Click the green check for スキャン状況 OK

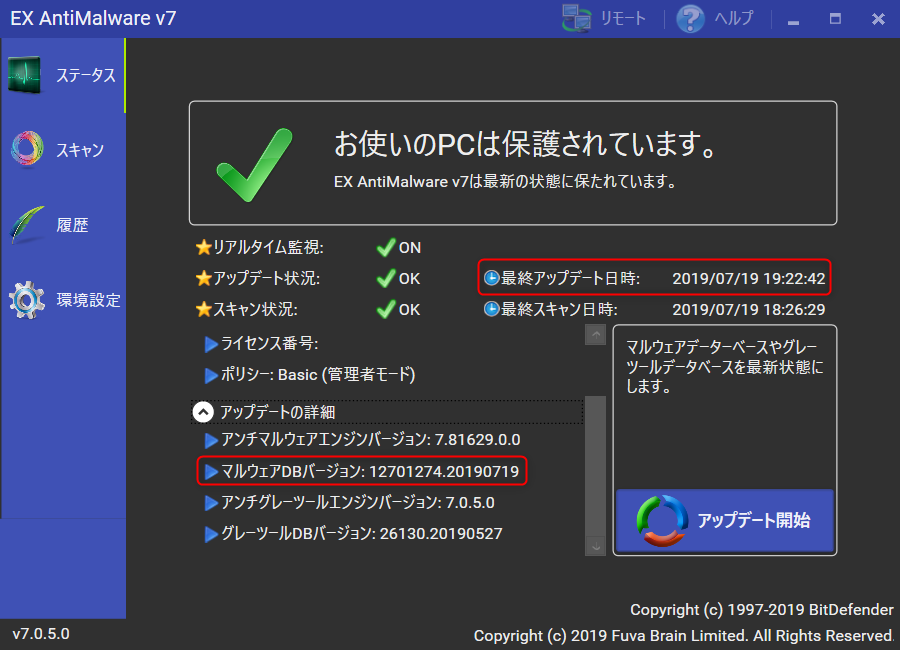[386, 309]
